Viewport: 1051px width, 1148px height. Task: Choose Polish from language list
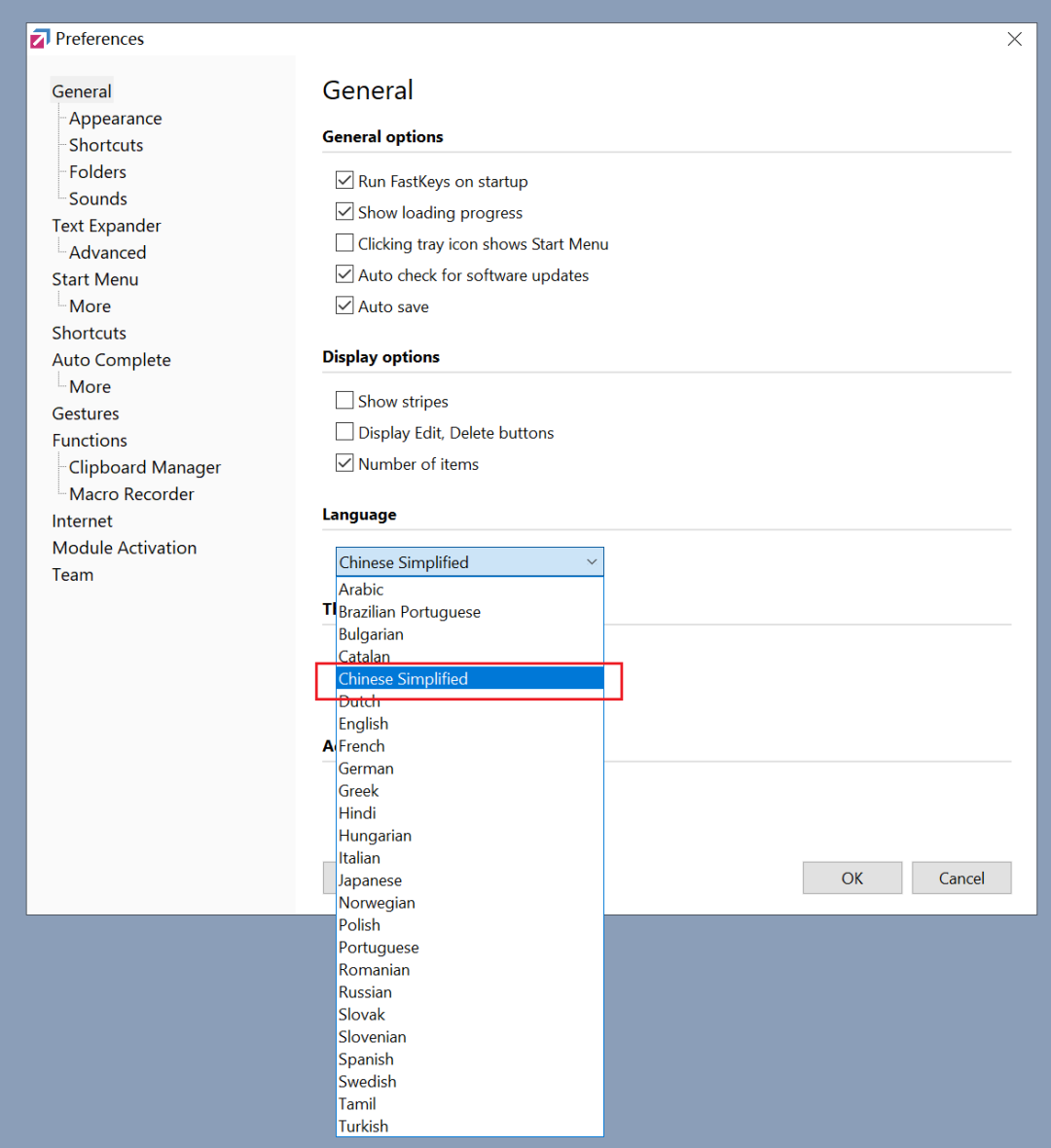pos(469,924)
